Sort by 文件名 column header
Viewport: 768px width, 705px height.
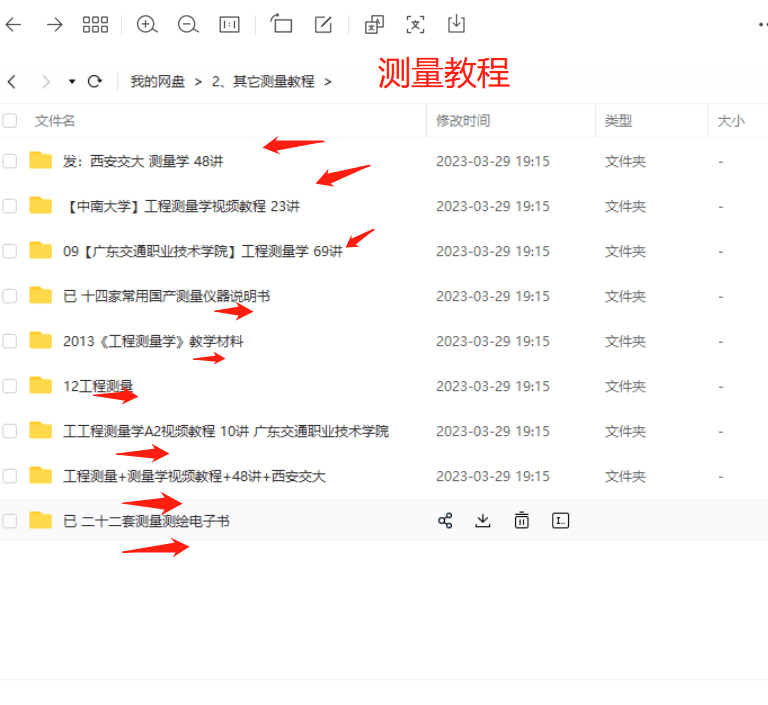click(55, 121)
